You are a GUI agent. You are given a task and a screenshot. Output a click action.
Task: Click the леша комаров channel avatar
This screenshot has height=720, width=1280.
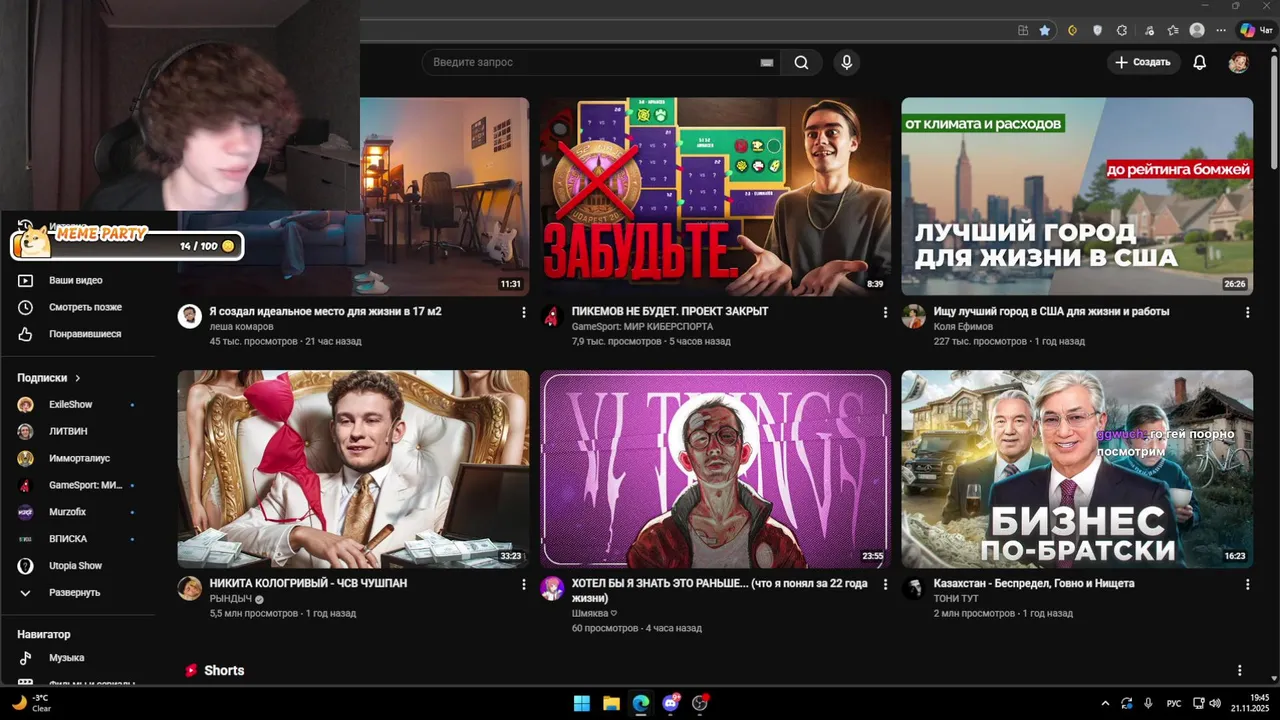click(190, 316)
